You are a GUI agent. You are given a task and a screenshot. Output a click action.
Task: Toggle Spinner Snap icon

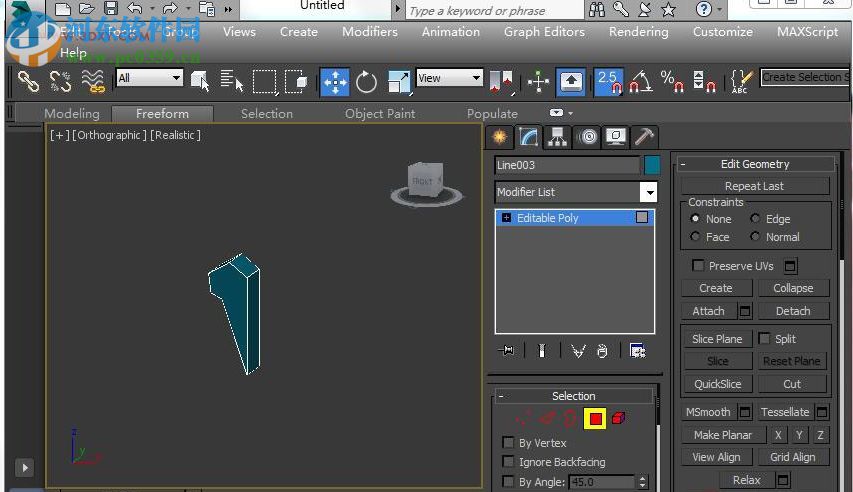(x=704, y=82)
